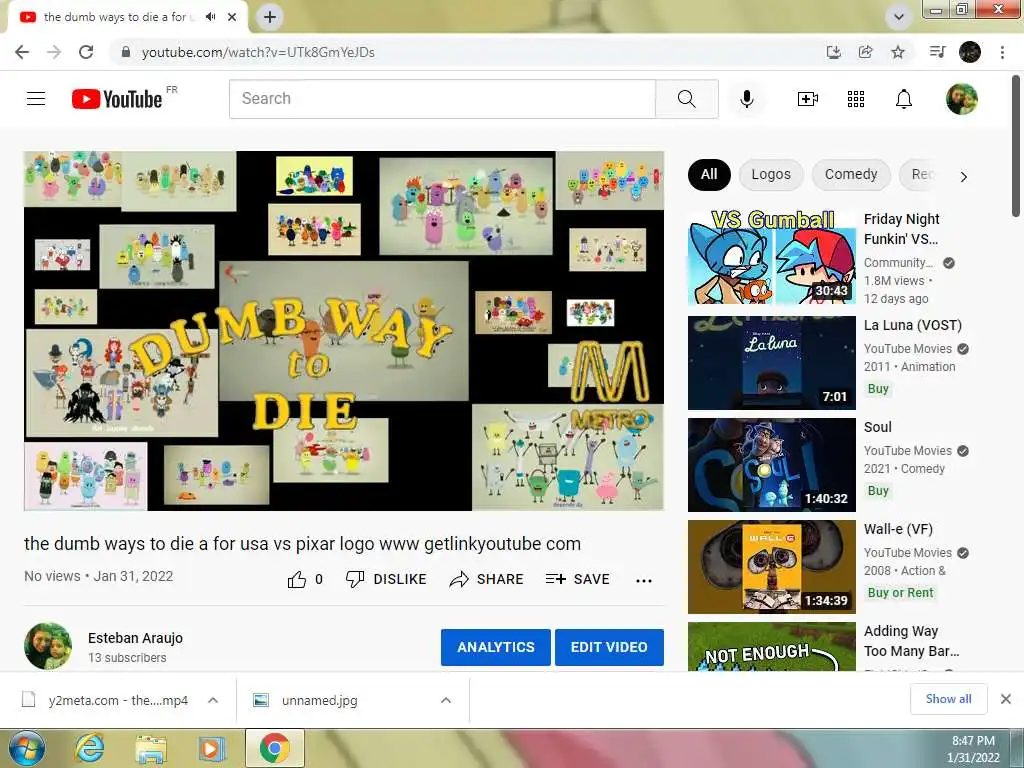1024x768 pixels.
Task: Open the more actions ellipsis under the video
Action: 644,581
